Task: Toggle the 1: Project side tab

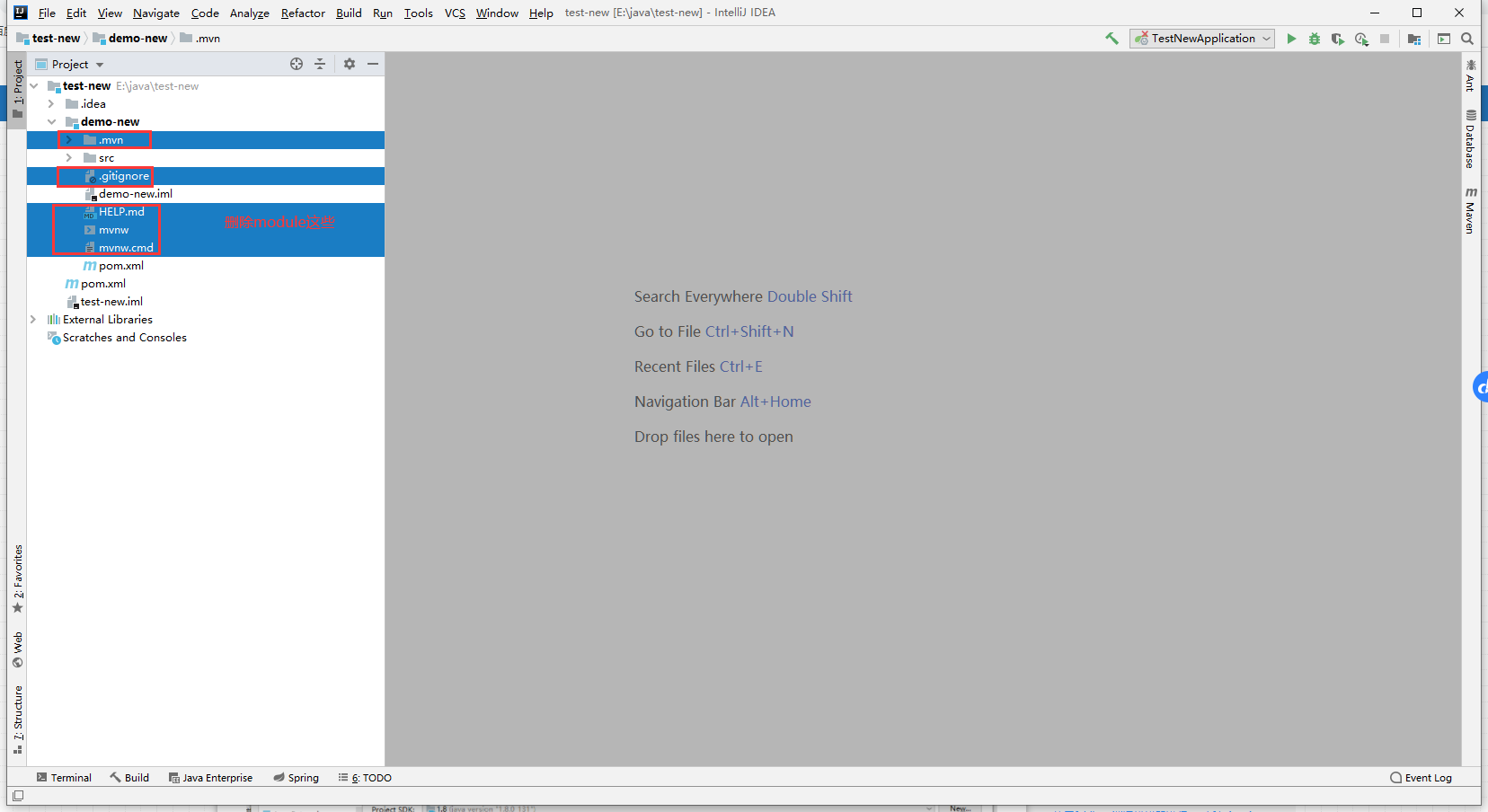Action: click(x=17, y=88)
